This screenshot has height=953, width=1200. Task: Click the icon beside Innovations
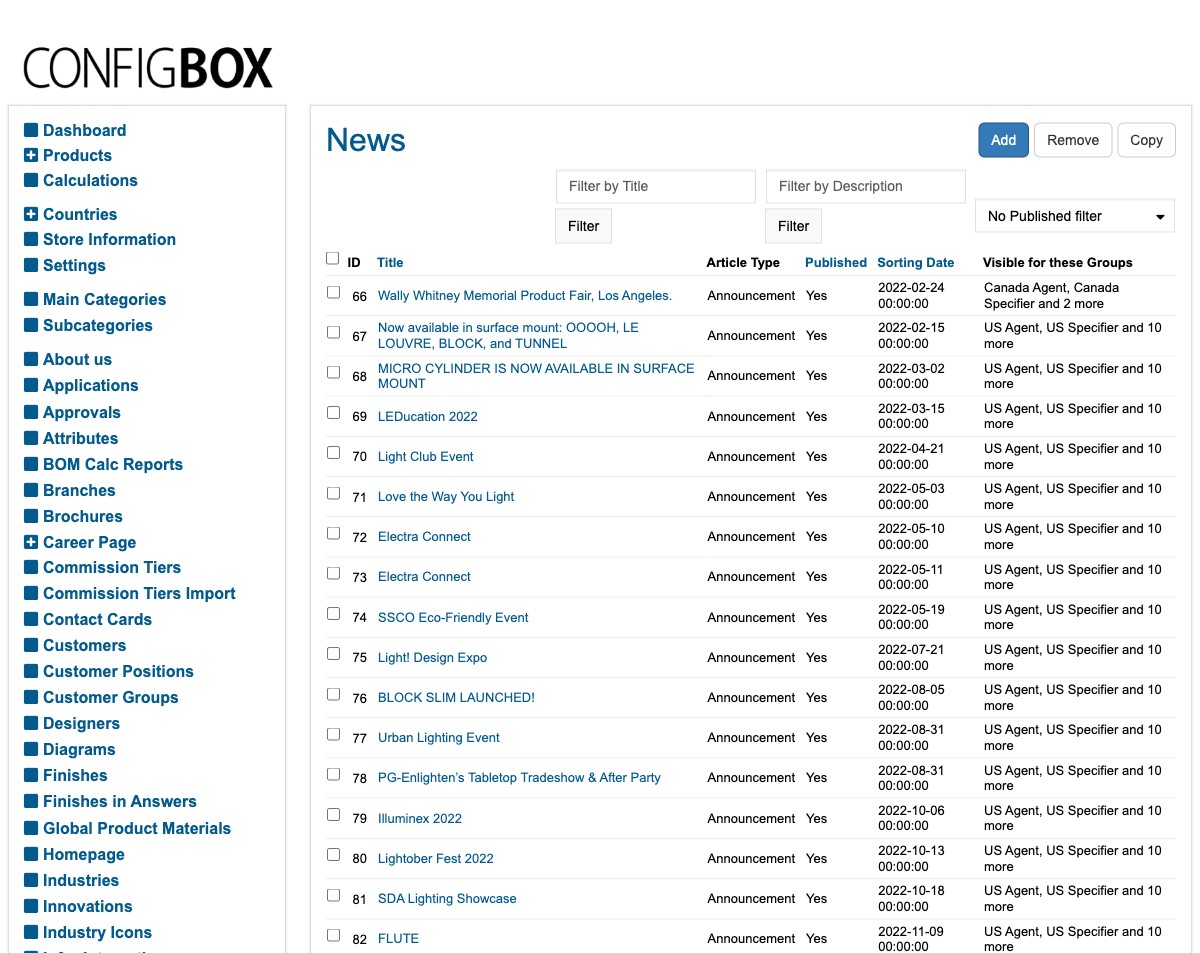pyautogui.click(x=31, y=906)
